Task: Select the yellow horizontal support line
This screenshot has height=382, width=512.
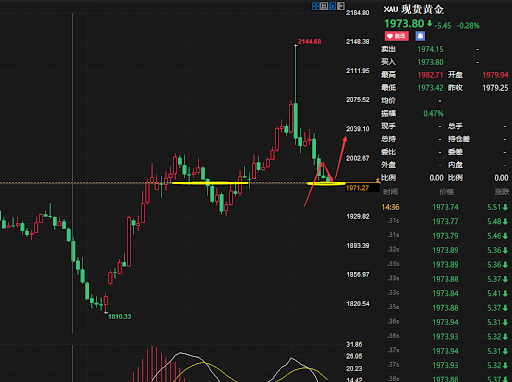Action: click(x=210, y=183)
